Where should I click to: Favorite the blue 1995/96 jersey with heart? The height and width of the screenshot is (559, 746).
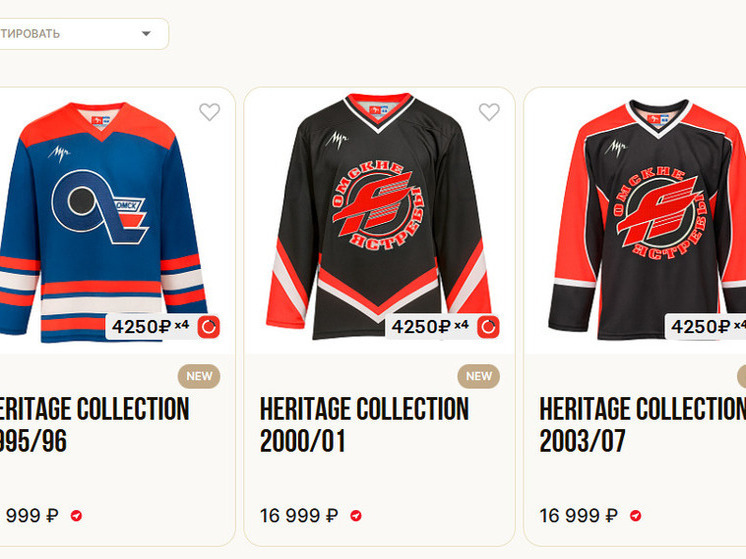click(x=209, y=112)
